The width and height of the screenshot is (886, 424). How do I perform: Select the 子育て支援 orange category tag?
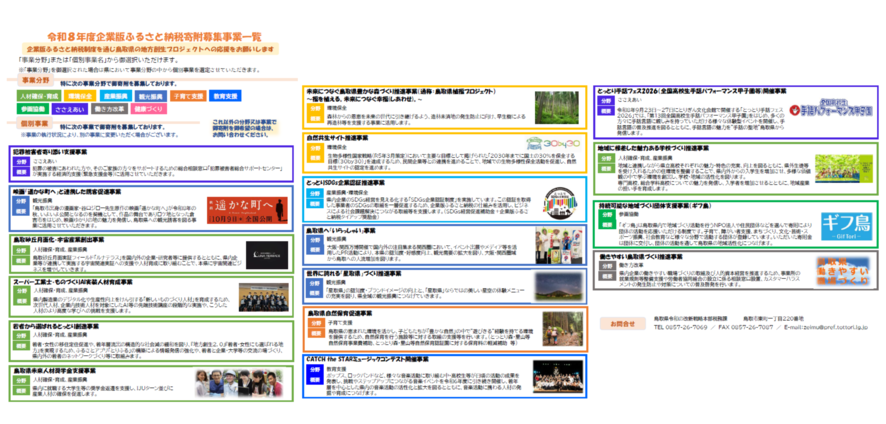pos(188,96)
